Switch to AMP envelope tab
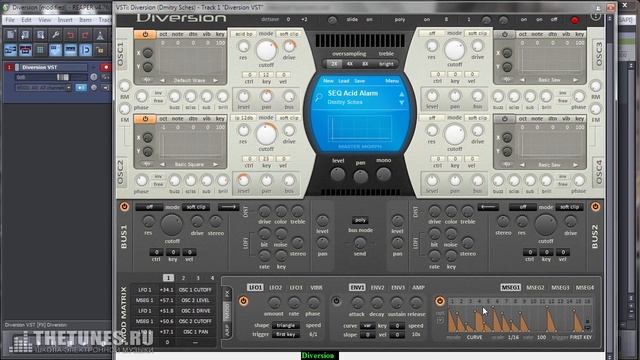 tap(418, 288)
